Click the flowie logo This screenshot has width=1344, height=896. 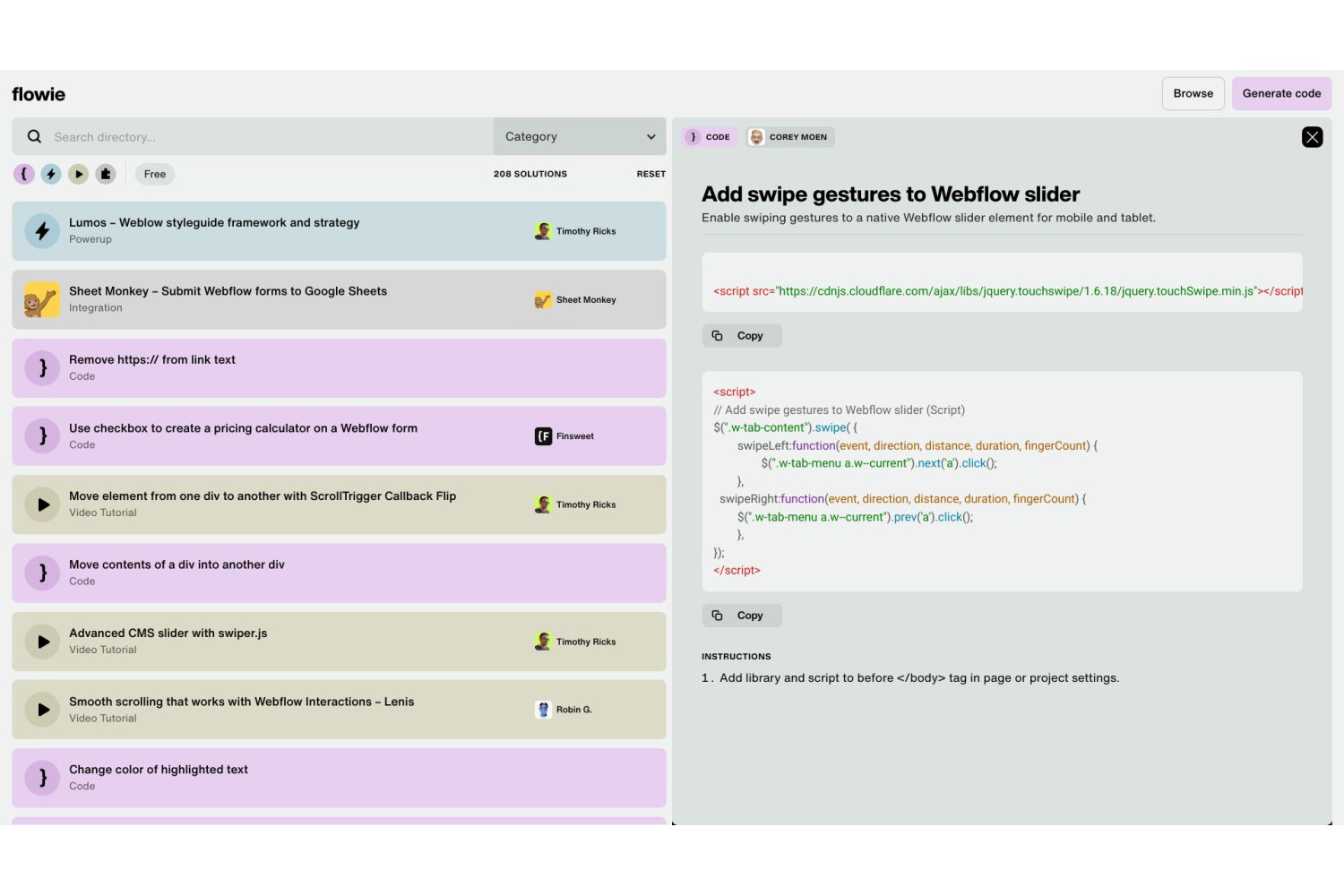[39, 94]
